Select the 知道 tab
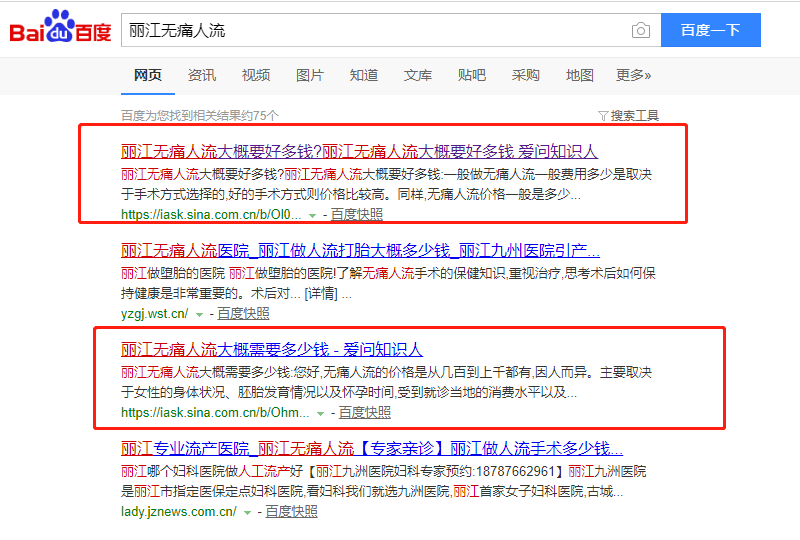The image size is (800, 540). (x=364, y=75)
